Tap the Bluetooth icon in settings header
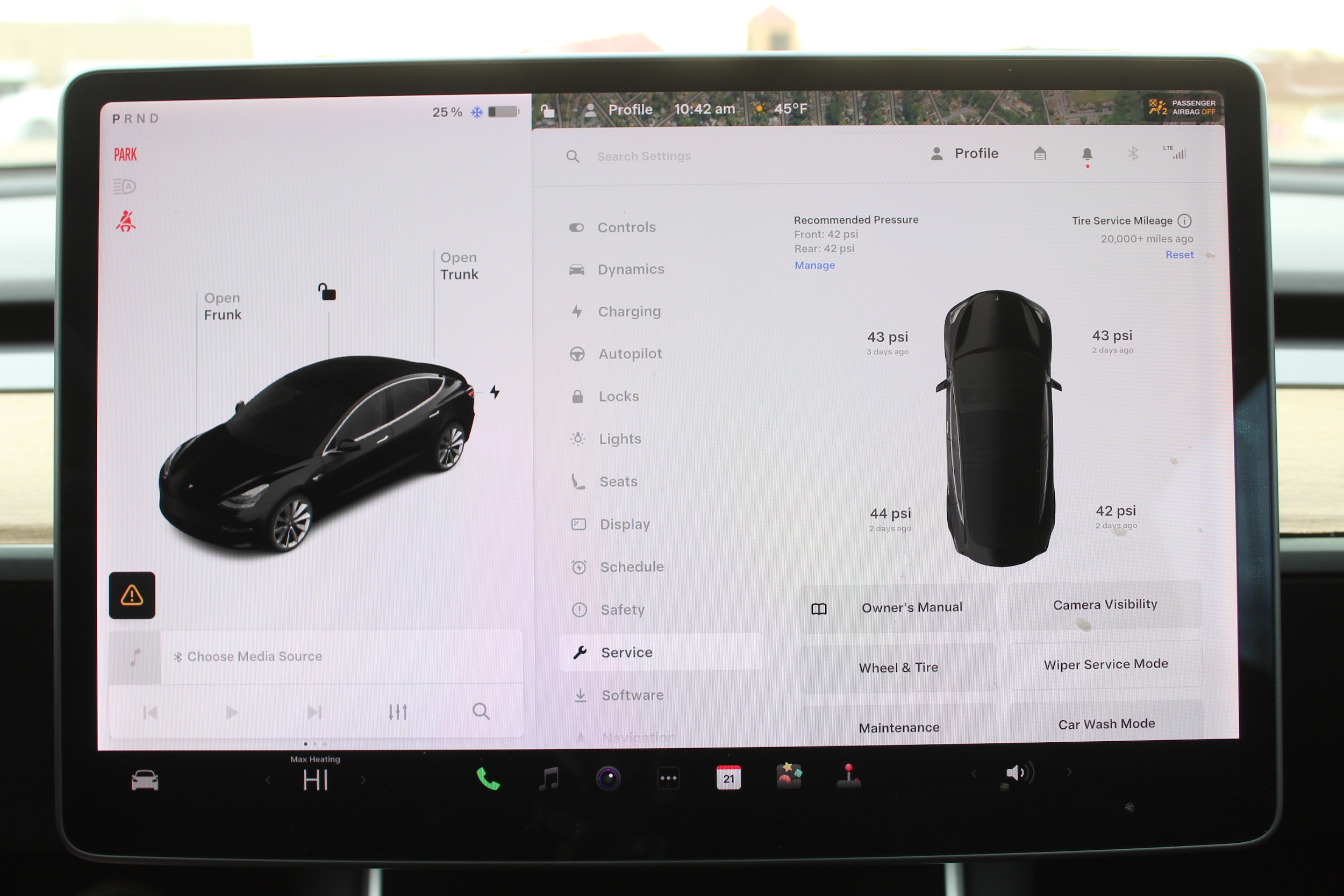The width and height of the screenshot is (1344, 896). pyautogui.click(x=1133, y=153)
